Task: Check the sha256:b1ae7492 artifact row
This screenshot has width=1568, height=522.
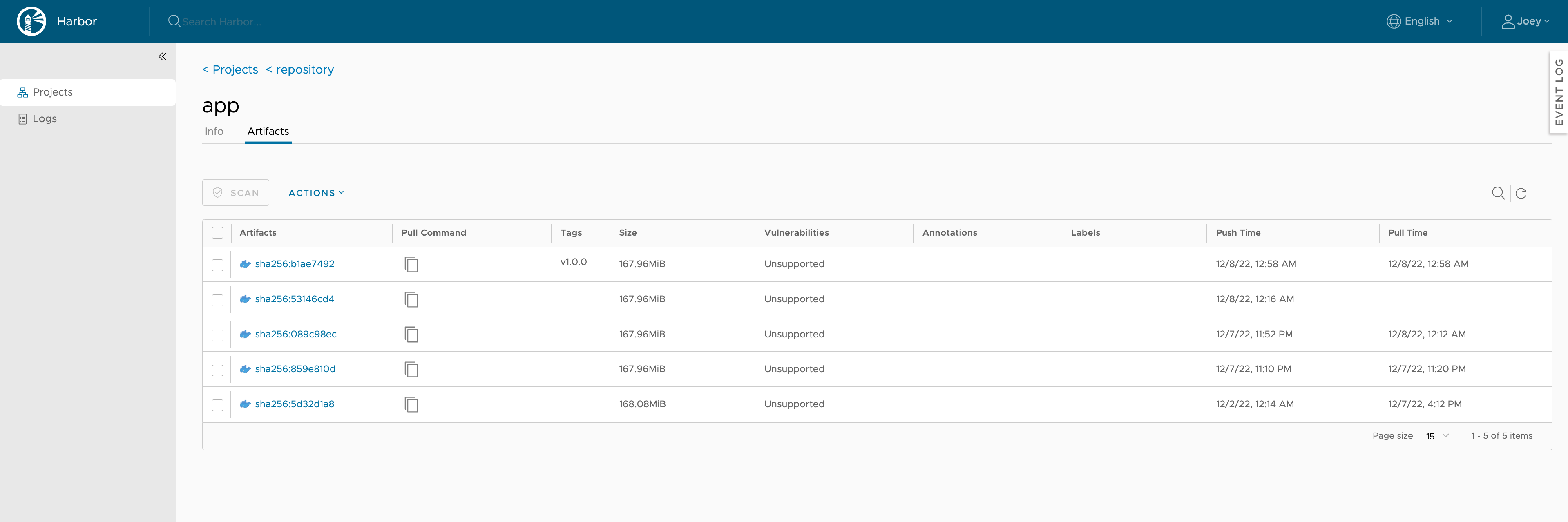Action: pyautogui.click(x=217, y=265)
